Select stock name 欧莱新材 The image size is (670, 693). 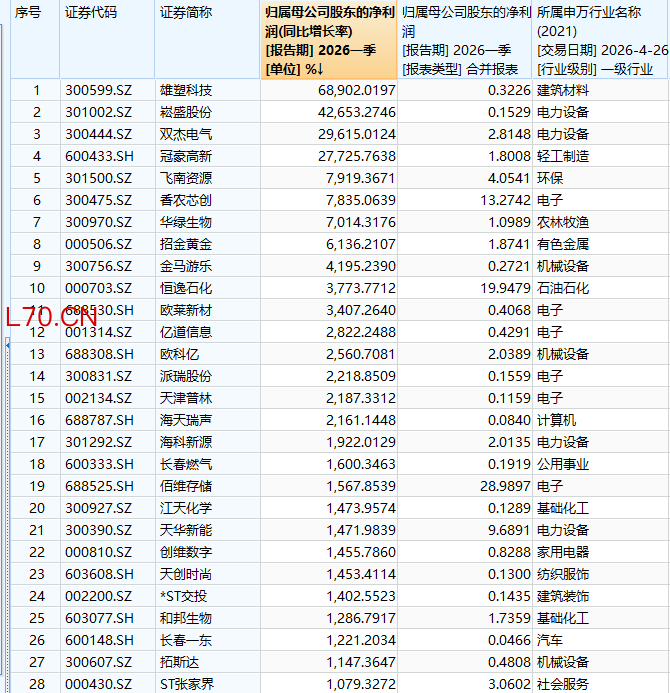(186, 310)
